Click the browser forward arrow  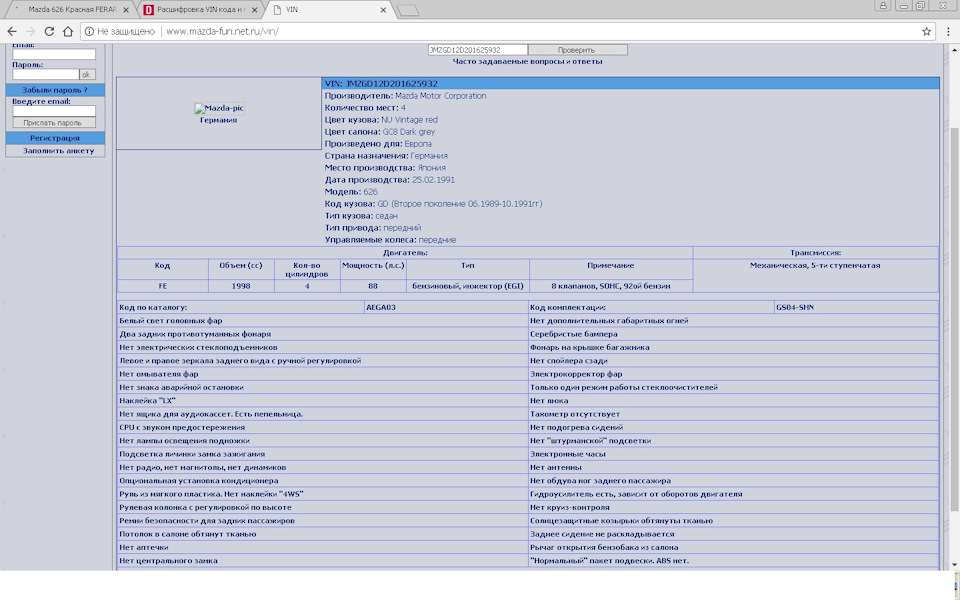(x=30, y=31)
